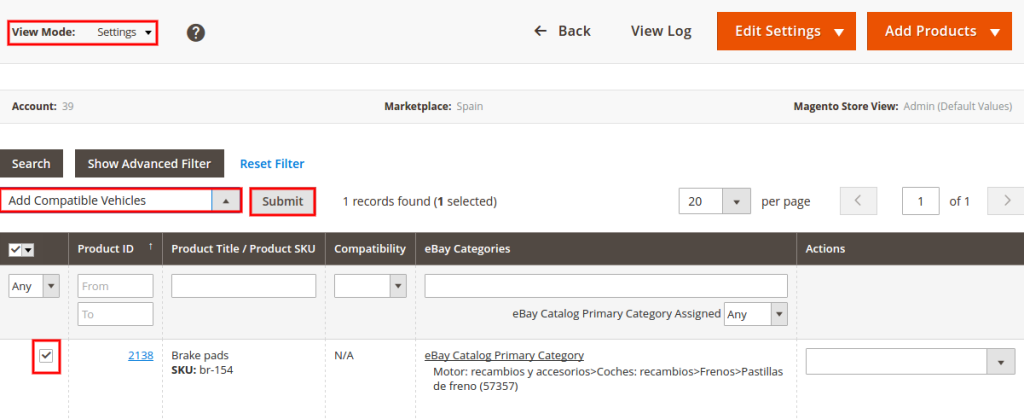Go back using the Back arrow
Screen dimensions: 1024x419
pos(562,31)
